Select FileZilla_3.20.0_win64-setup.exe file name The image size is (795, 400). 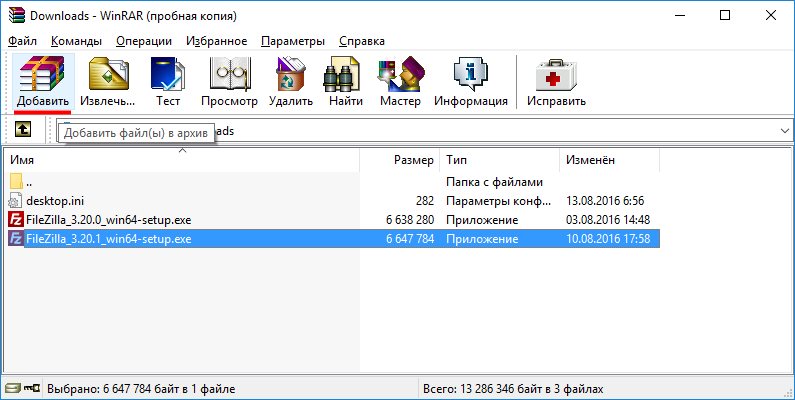[x=109, y=220]
